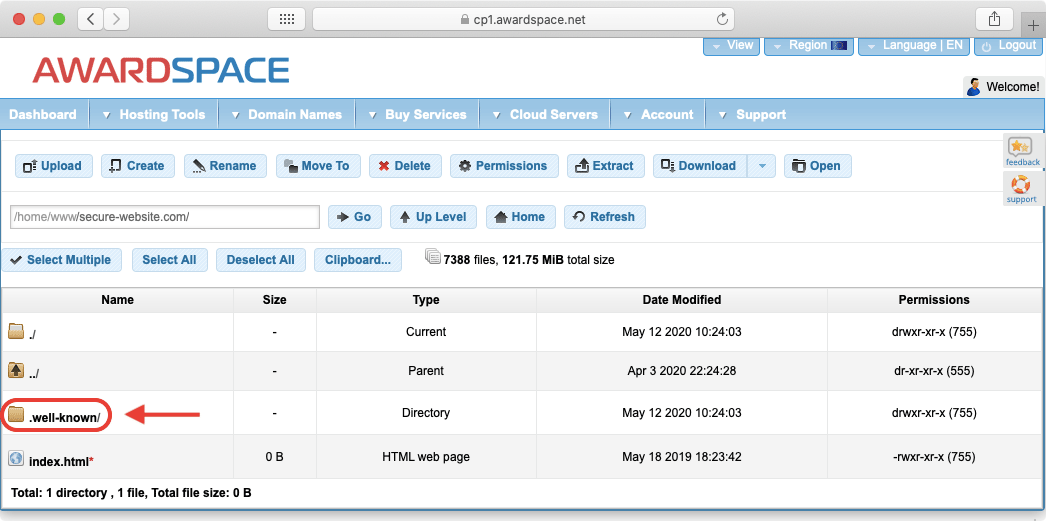Open the feedback side widget
This screenshot has height=521, width=1046.
click(1022, 151)
